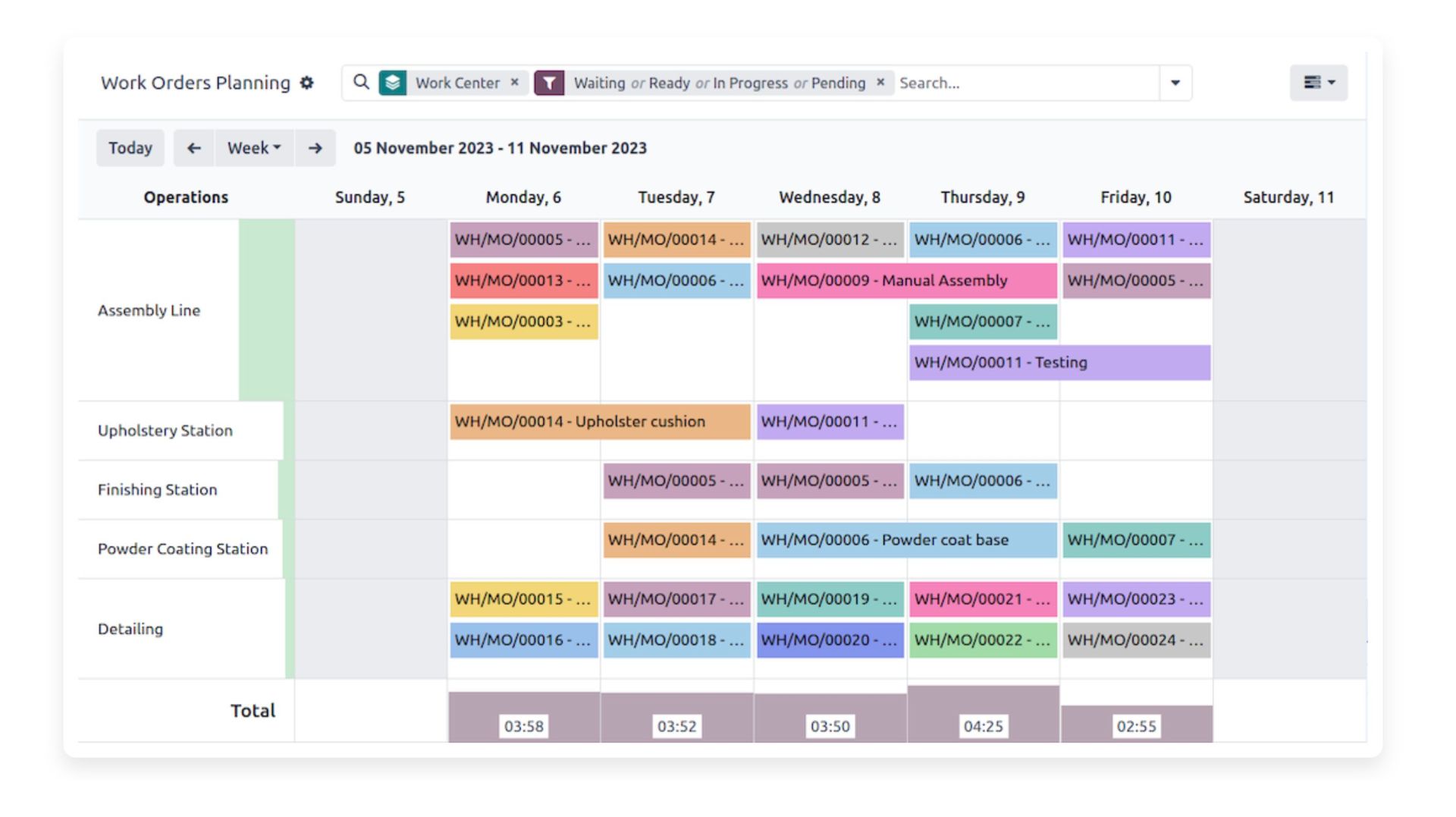The image size is (1456, 817).
Task: Select WH/MO/00014 Upholster cushion bar
Action: coord(600,422)
